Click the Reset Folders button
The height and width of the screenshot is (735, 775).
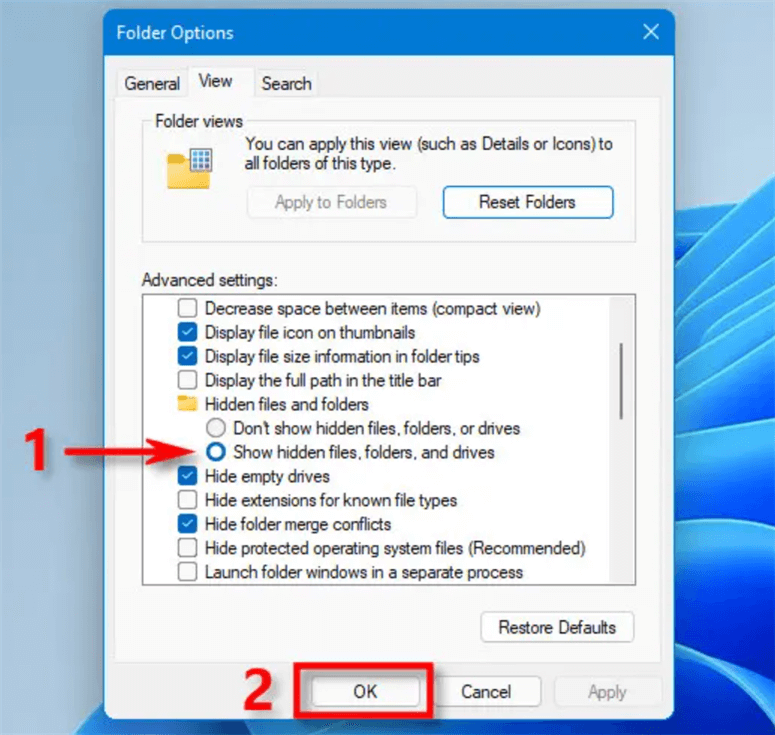pos(528,202)
